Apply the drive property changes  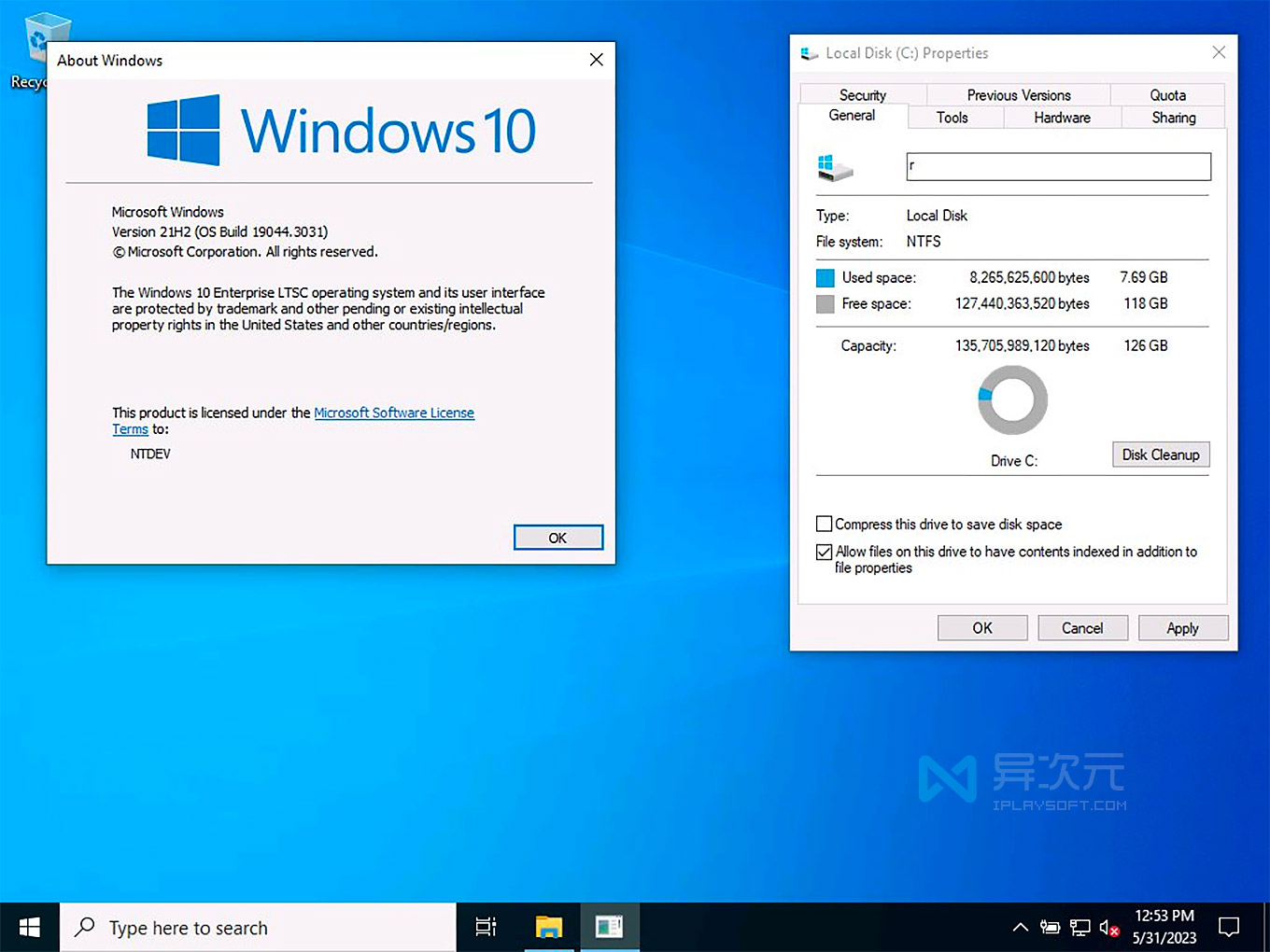[1182, 627]
